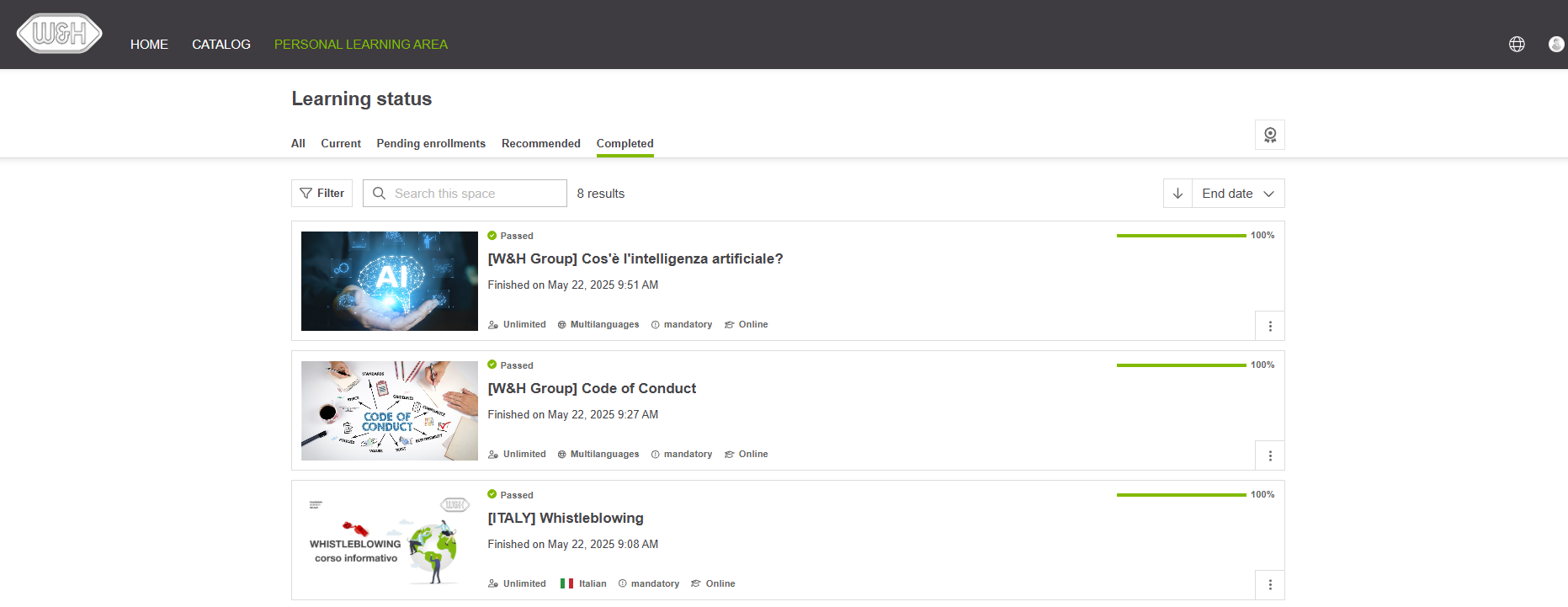Open options menu for Whistleblowing course

point(1270,585)
